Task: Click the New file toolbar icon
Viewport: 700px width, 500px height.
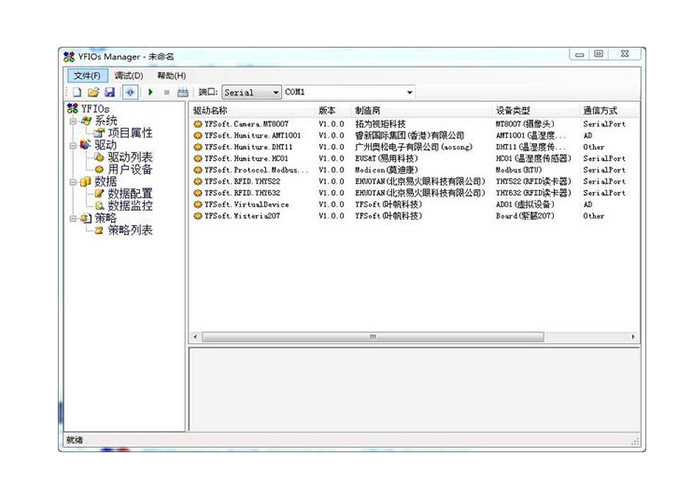Action: [77, 92]
